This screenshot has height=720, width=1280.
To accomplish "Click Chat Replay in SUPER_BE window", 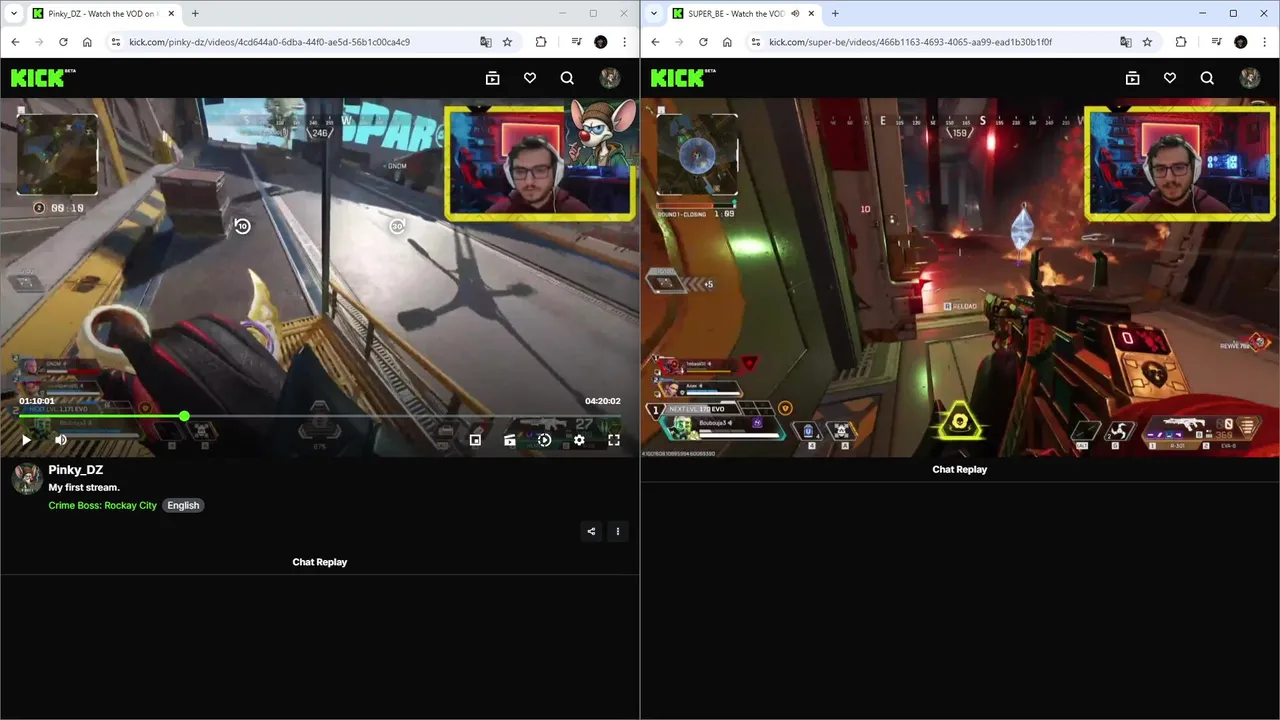I will pos(960,469).
